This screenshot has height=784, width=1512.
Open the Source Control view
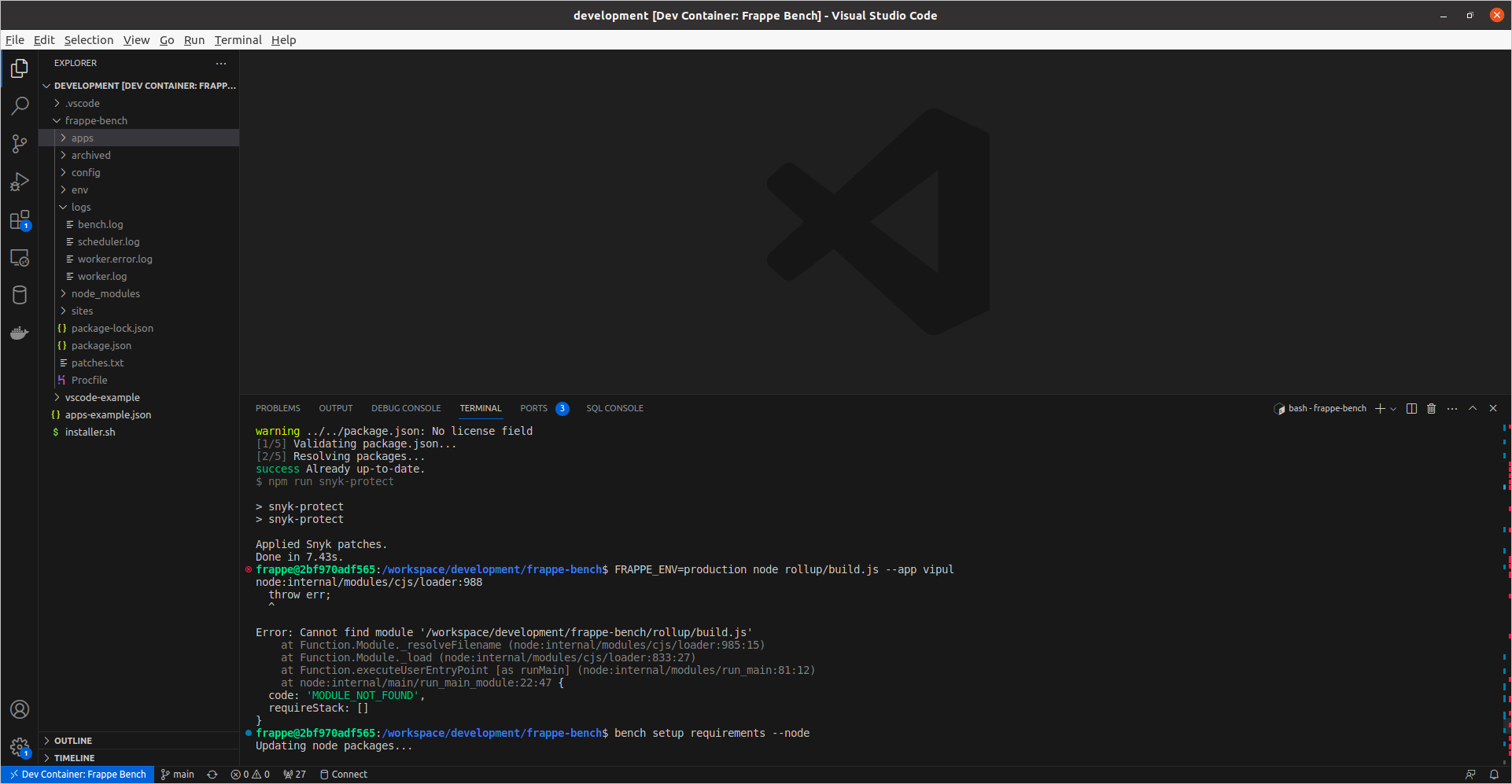(x=20, y=144)
